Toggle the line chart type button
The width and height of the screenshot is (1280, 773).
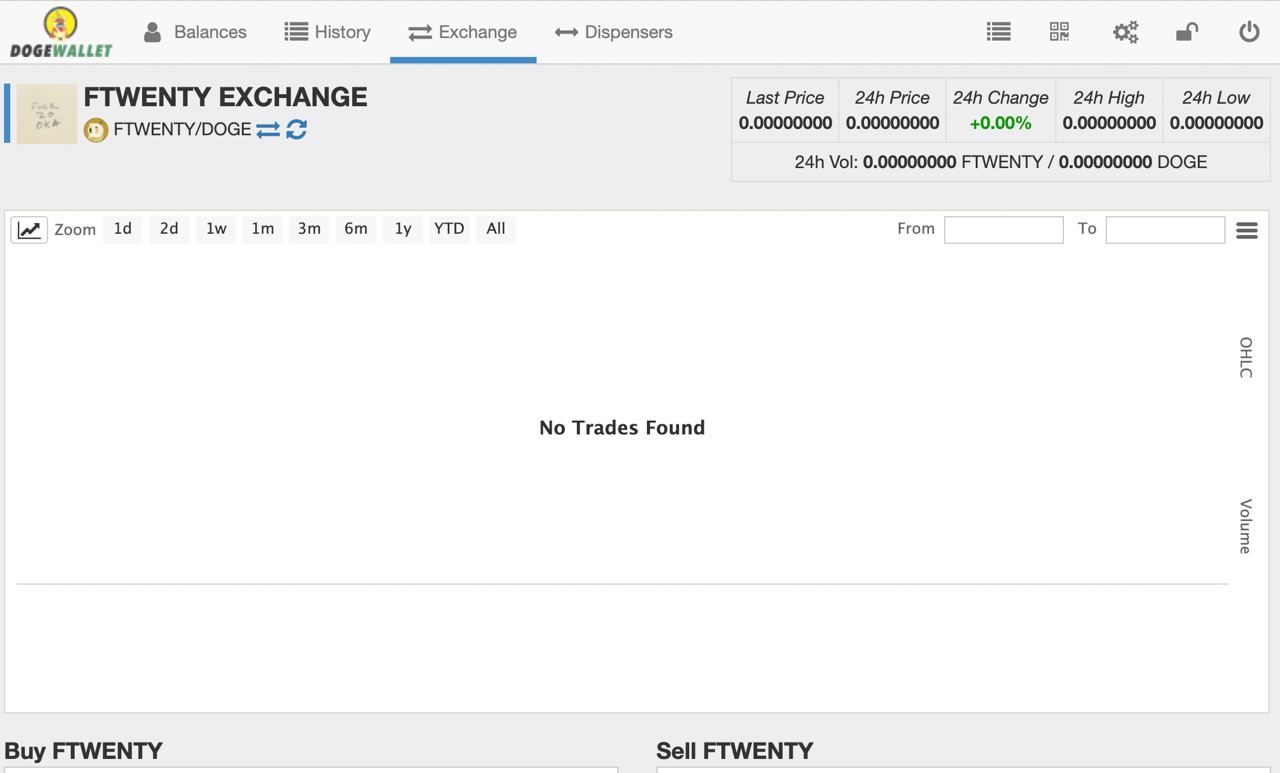[29, 230]
